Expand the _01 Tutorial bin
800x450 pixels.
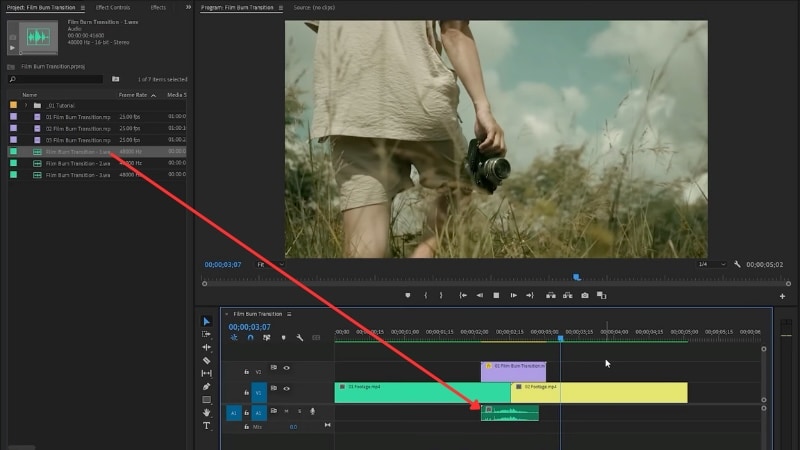point(26,105)
